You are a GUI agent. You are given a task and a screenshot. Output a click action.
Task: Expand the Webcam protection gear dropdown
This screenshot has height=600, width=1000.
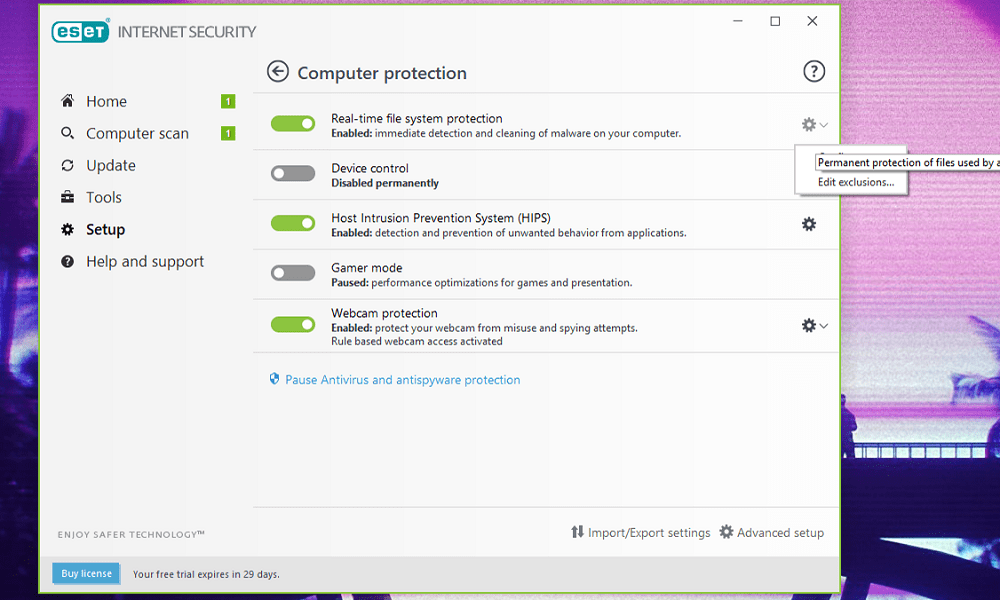(x=814, y=326)
